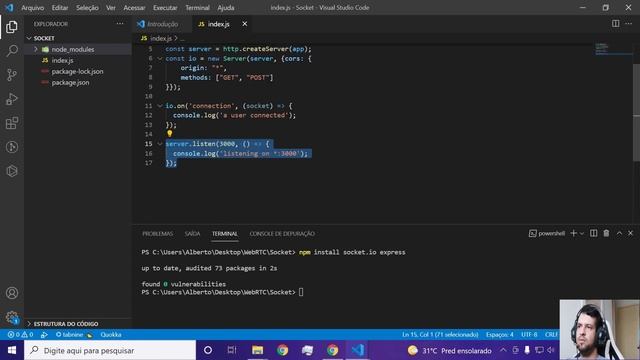Viewport: 640px width, 360px height.
Task: Switch to CONSOLE DE DEPURAÇÃO tab
Action: point(282,233)
